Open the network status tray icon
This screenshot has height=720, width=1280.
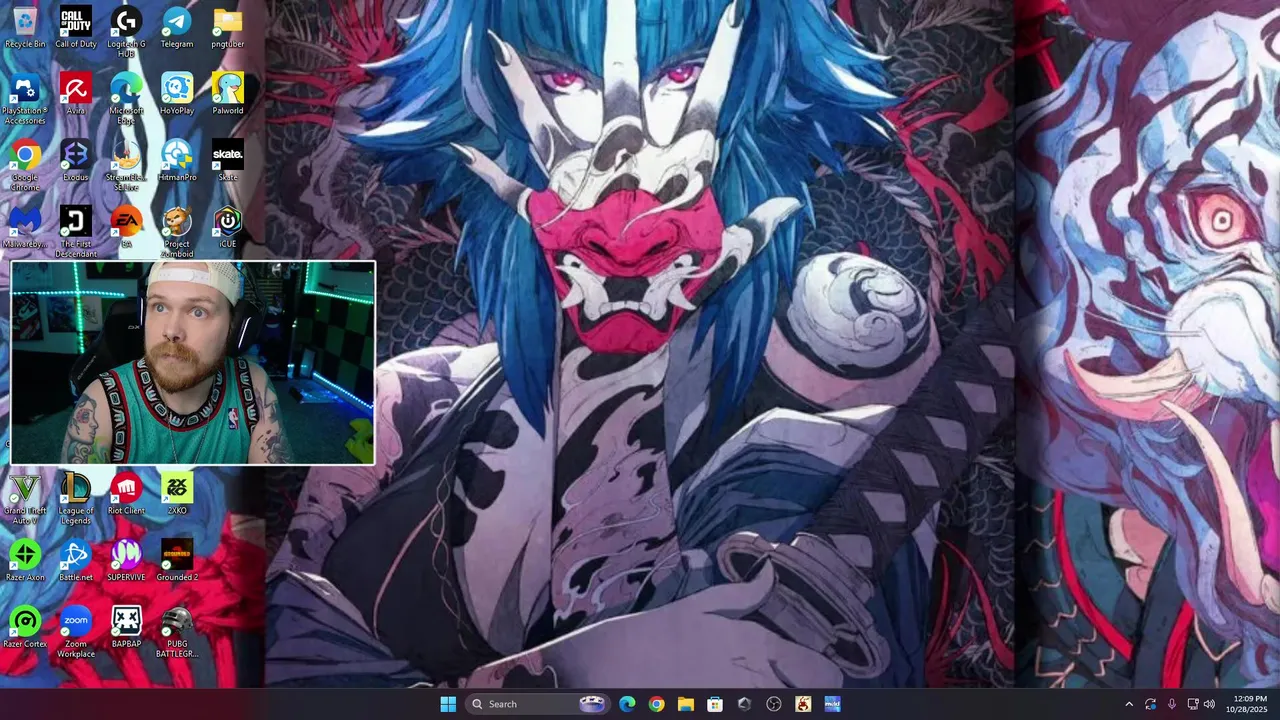1192,704
